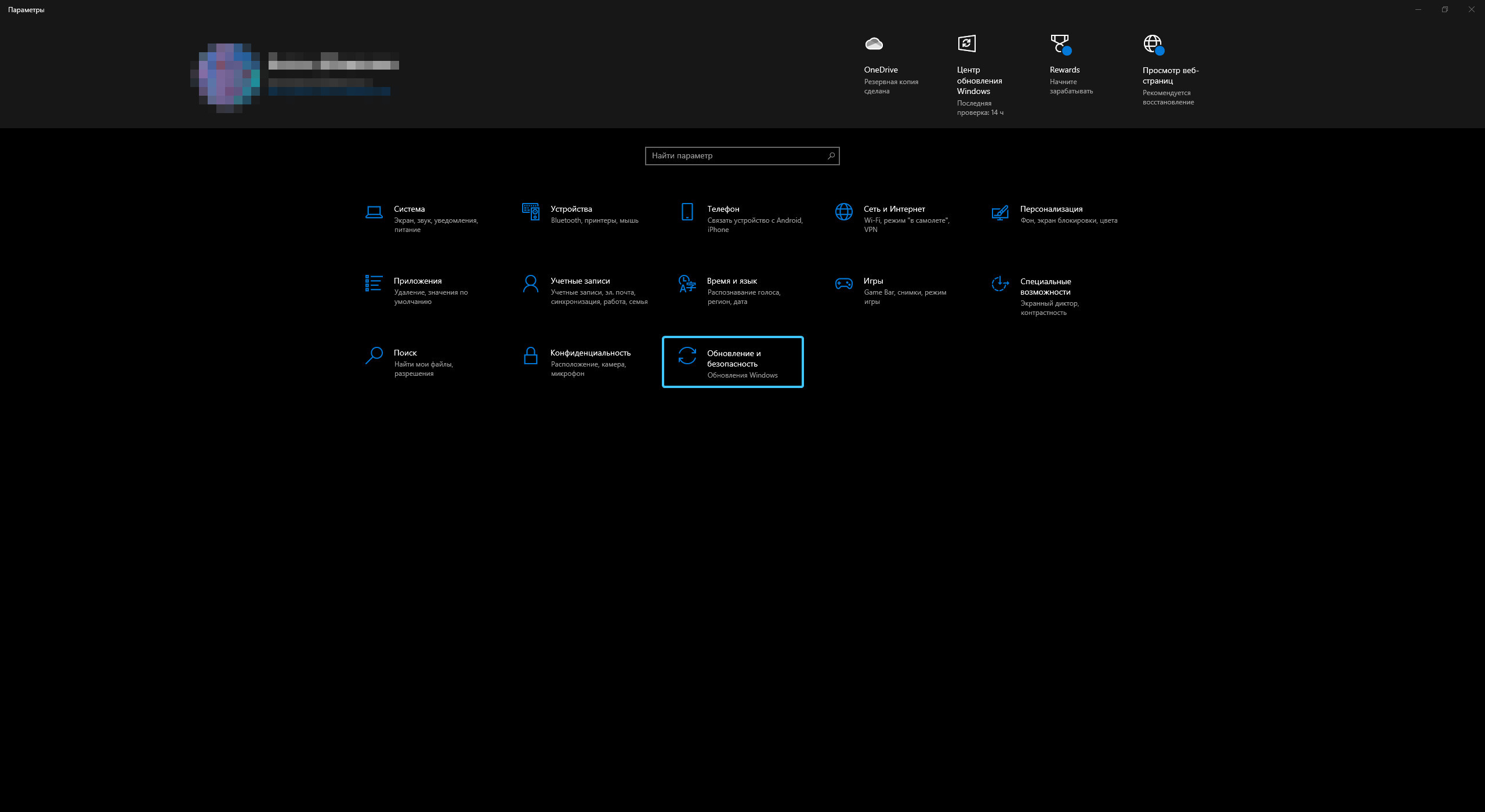Select Обновление и безопасность tile

point(733,362)
